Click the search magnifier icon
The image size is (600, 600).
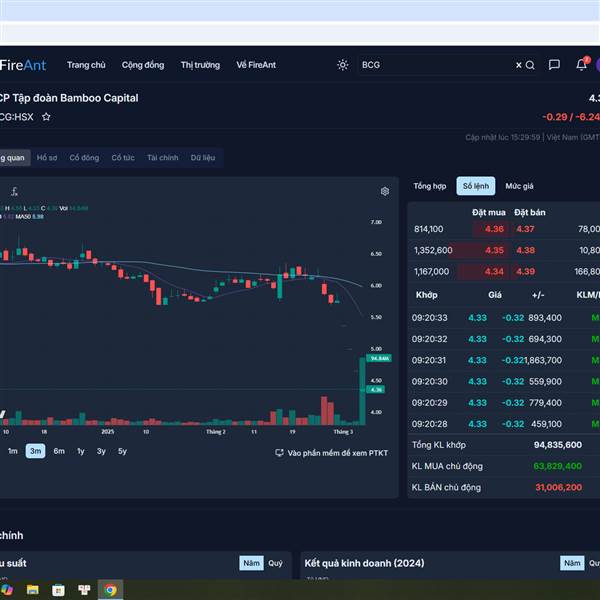(x=530, y=65)
